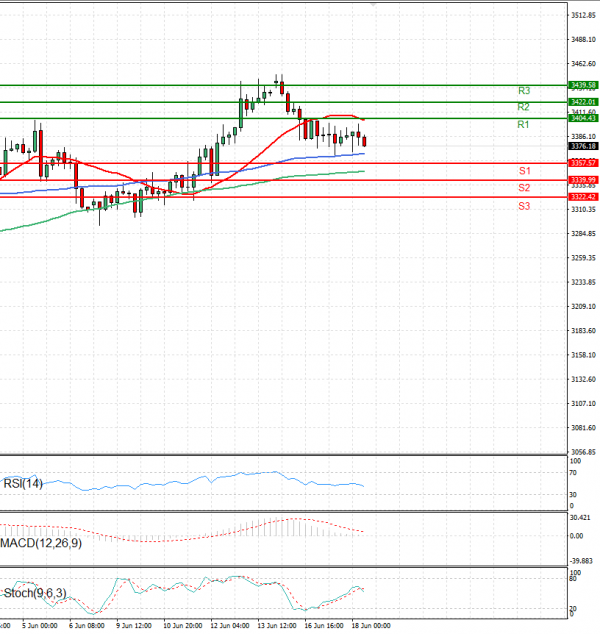Image resolution: width=600 pixels, height=634 pixels.
Task: Click the 70 level on RSI scale
Action: pyautogui.click(x=573, y=473)
